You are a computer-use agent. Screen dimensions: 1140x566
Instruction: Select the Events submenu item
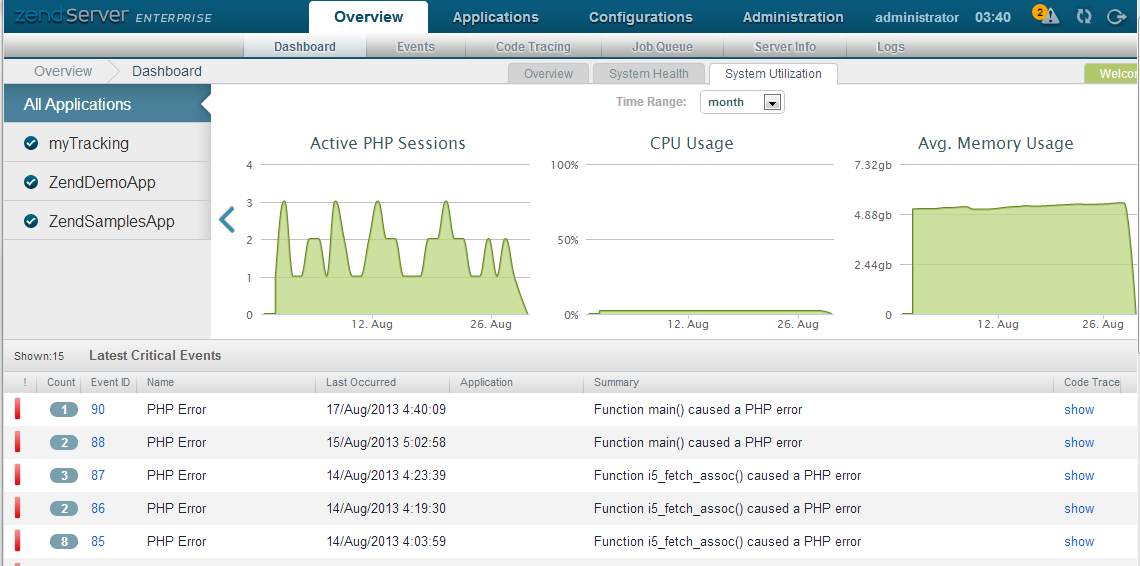[x=416, y=47]
